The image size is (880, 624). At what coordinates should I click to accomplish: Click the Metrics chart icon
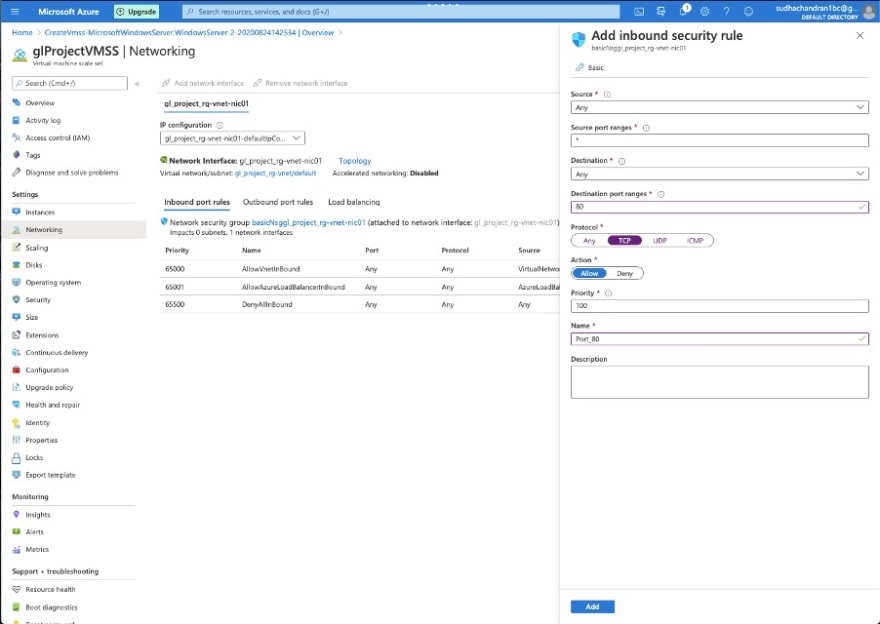[16, 549]
